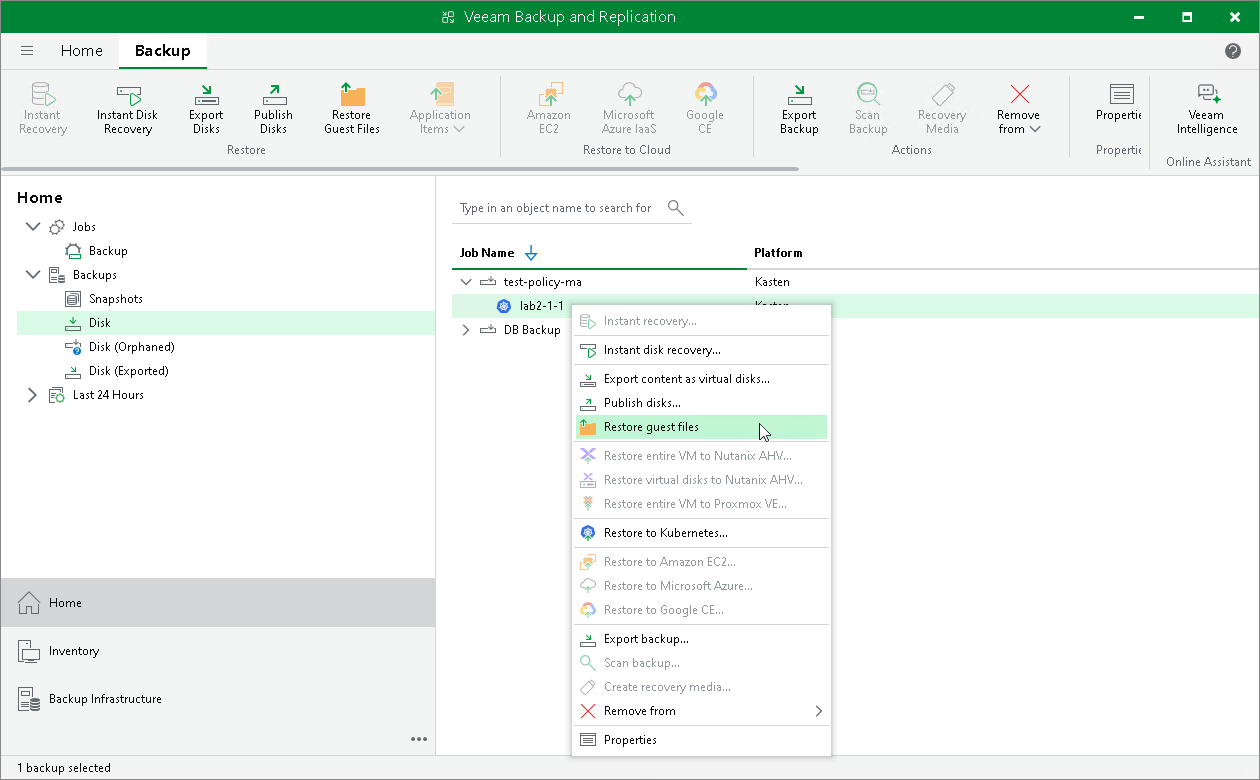Choose Publish disks... in context menu
The width and height of the screenshot is (1260, 780).
702,403
